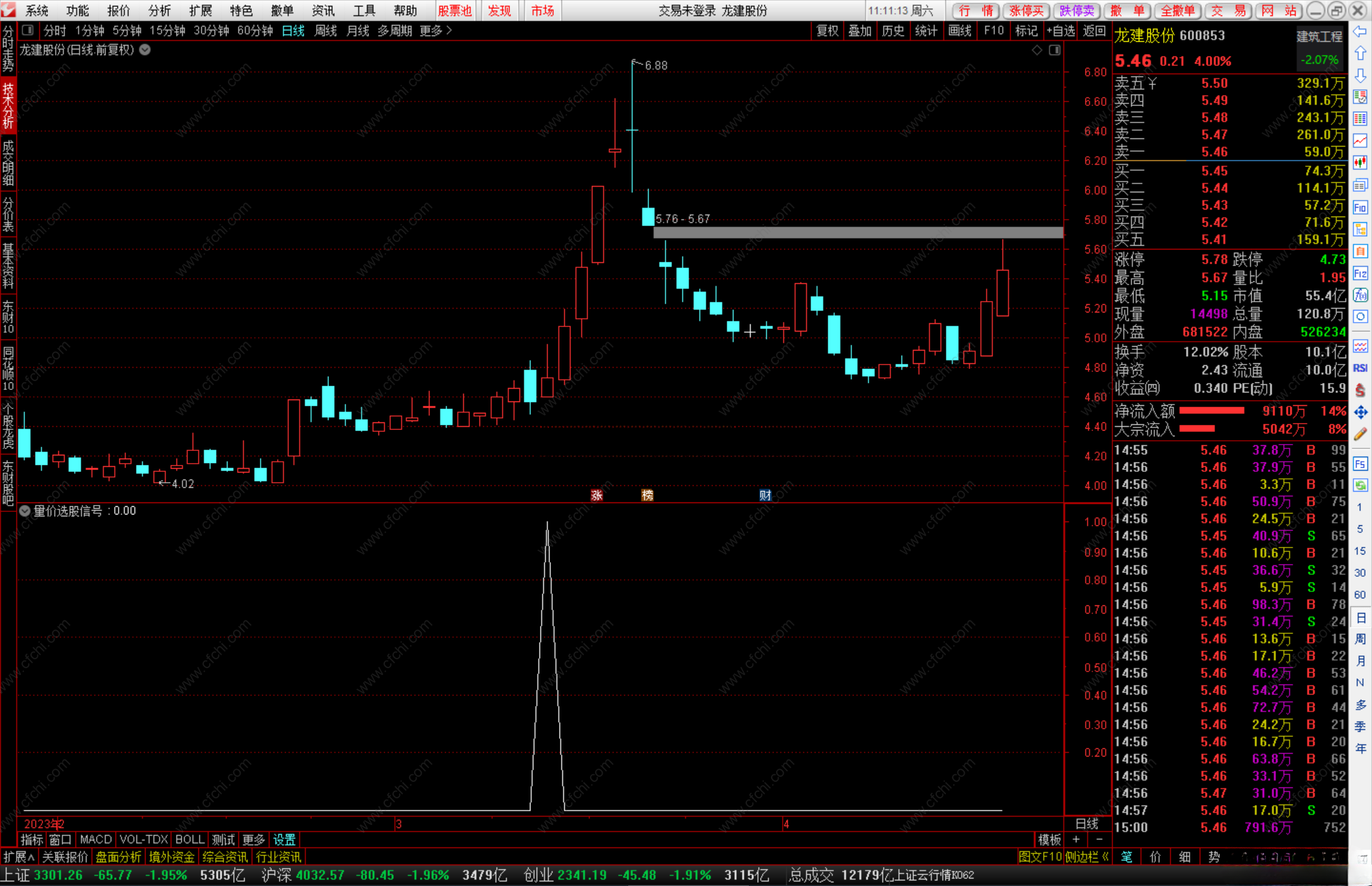Open the F10 info icon in right sidebar

click(1360, 207)
